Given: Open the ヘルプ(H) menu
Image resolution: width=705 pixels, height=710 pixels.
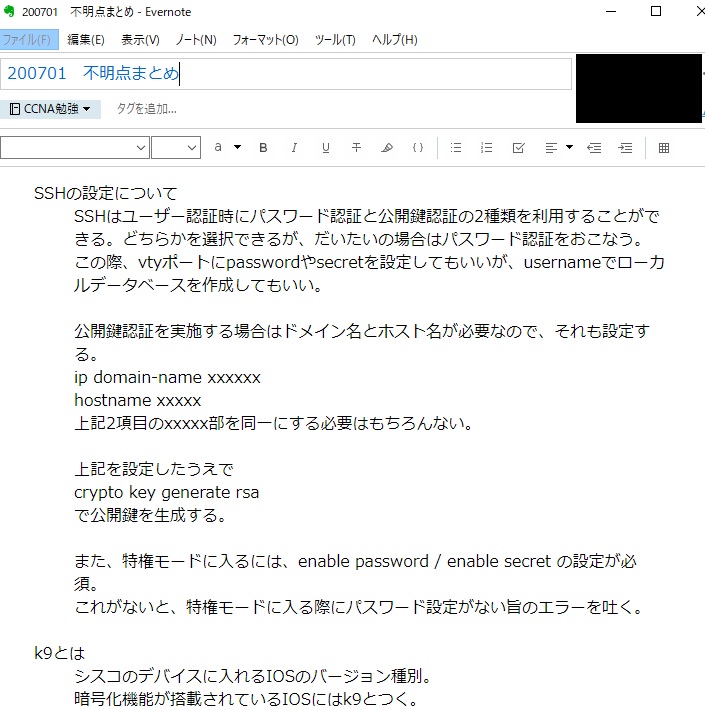Looking at the screenshot, I should (x=395, y=40).
